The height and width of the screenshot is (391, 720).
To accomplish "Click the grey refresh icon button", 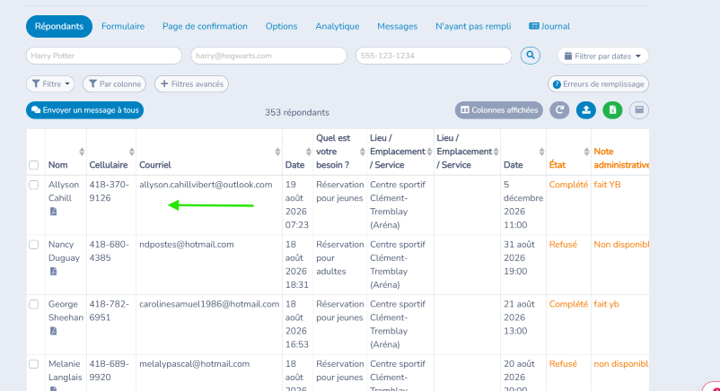I will click(559, 110).
